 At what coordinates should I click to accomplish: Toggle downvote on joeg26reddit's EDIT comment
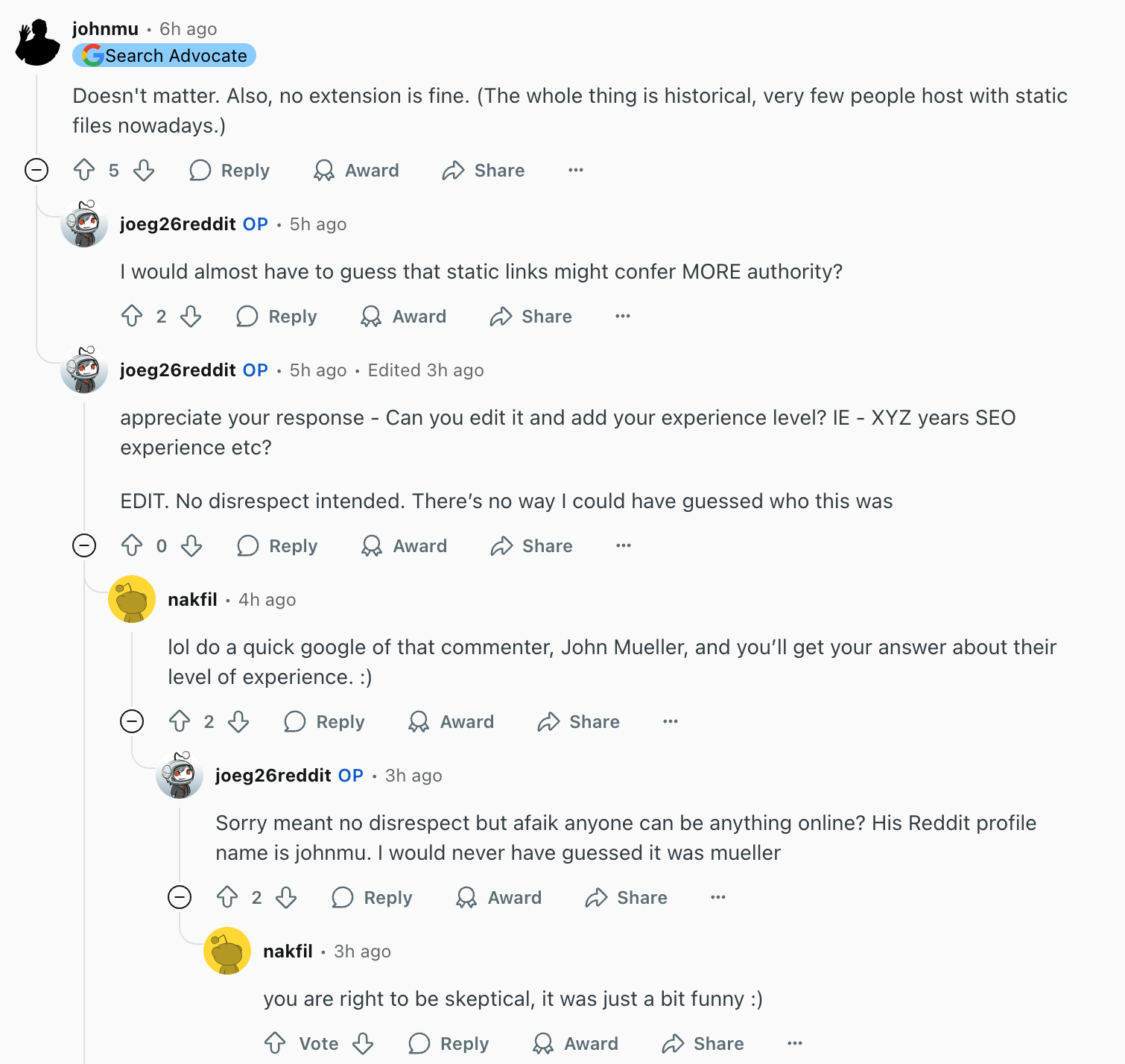click(191, 545)
